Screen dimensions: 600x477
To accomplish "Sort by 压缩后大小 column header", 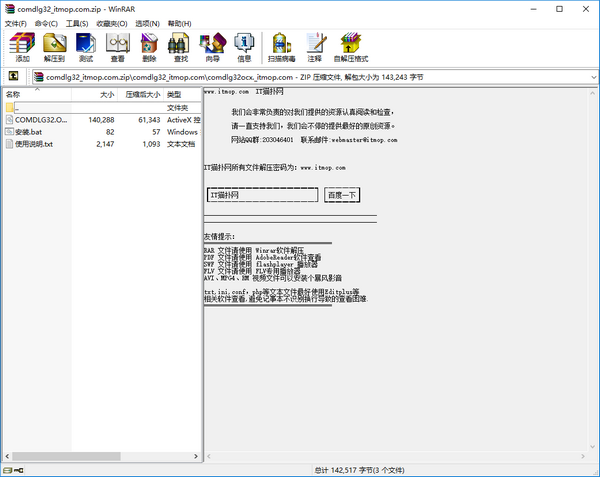I will pyautogui.click(x=140, y=94).
